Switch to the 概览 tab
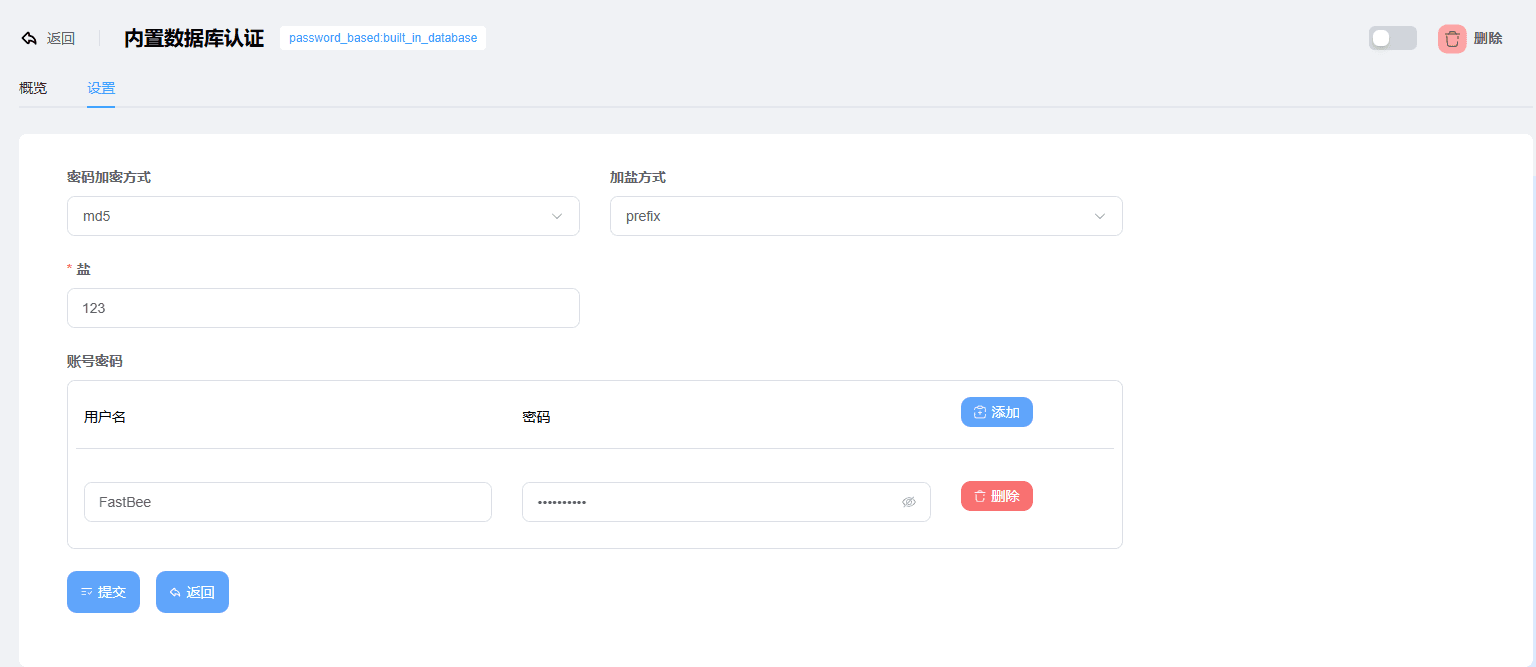This screenshot has width=1536, height=667. [33, 88]
